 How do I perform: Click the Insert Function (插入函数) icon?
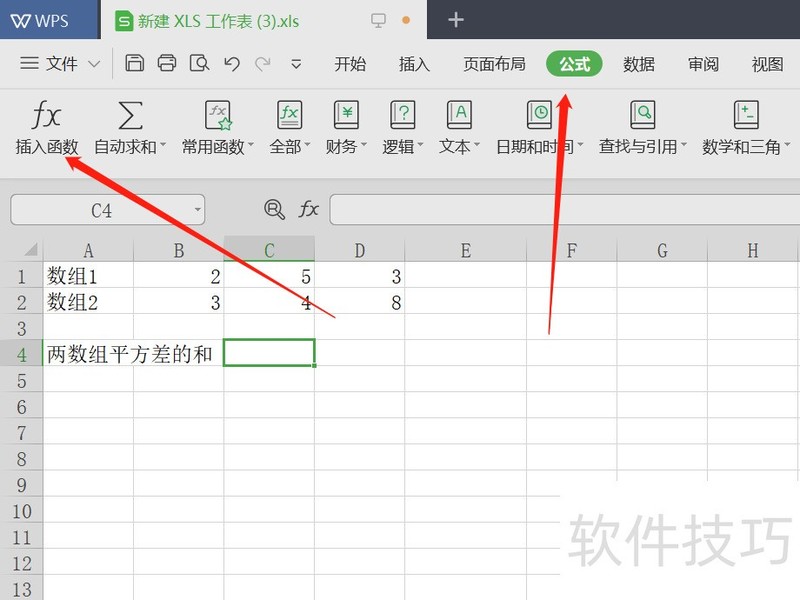point(46,116)
